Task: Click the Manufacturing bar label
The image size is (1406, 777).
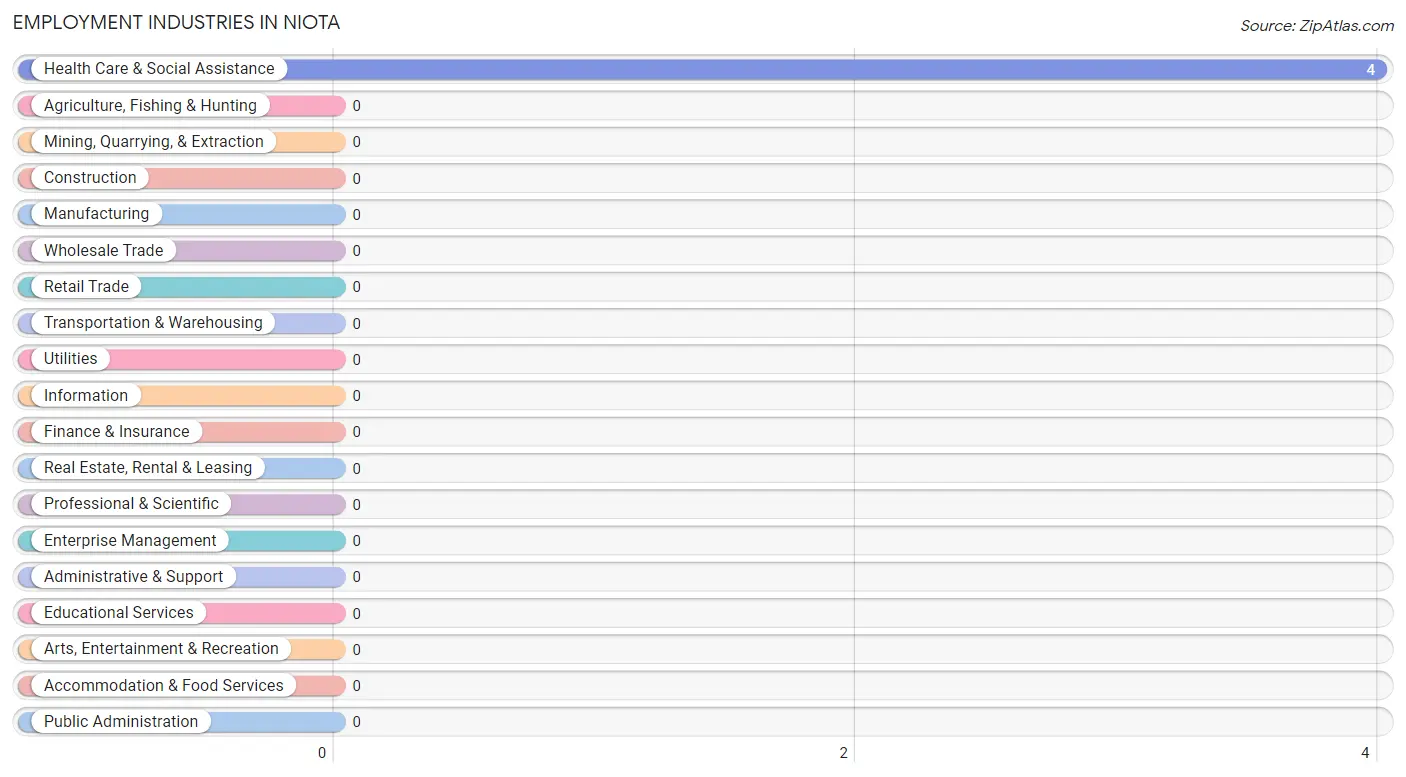Action: 96,214
